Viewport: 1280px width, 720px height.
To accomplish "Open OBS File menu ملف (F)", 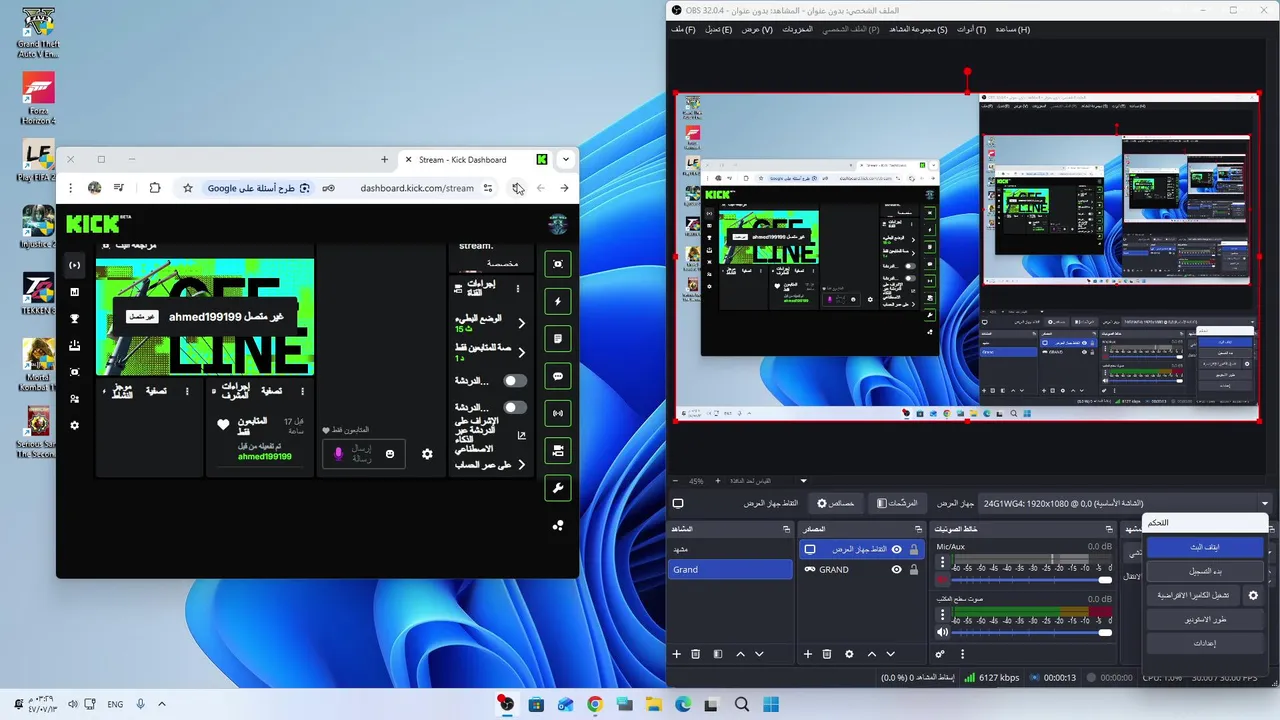I will click(683, 29).
